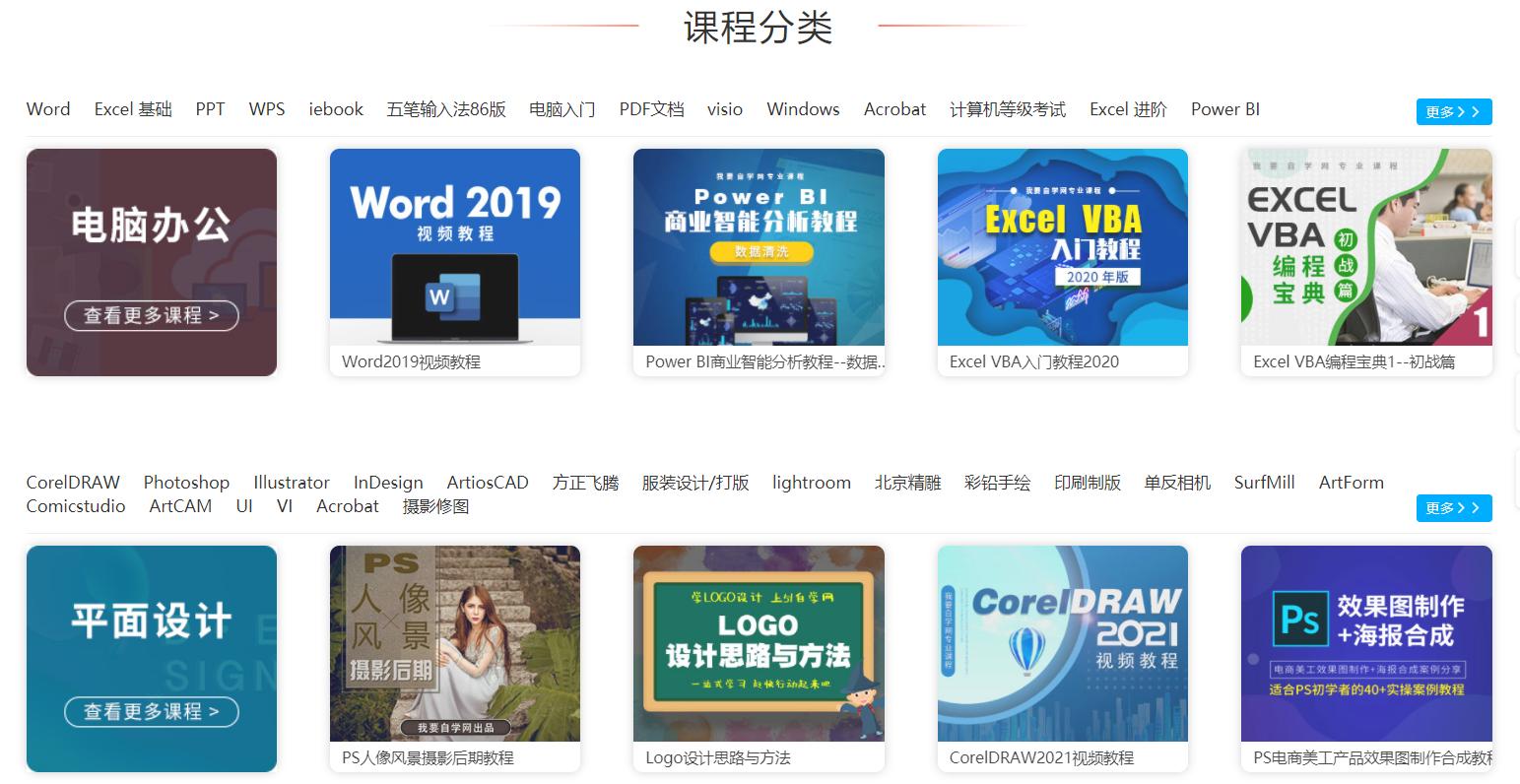
Task: Select the Power BI category link
Action: pyautogui.click(x=1224, y=109)
